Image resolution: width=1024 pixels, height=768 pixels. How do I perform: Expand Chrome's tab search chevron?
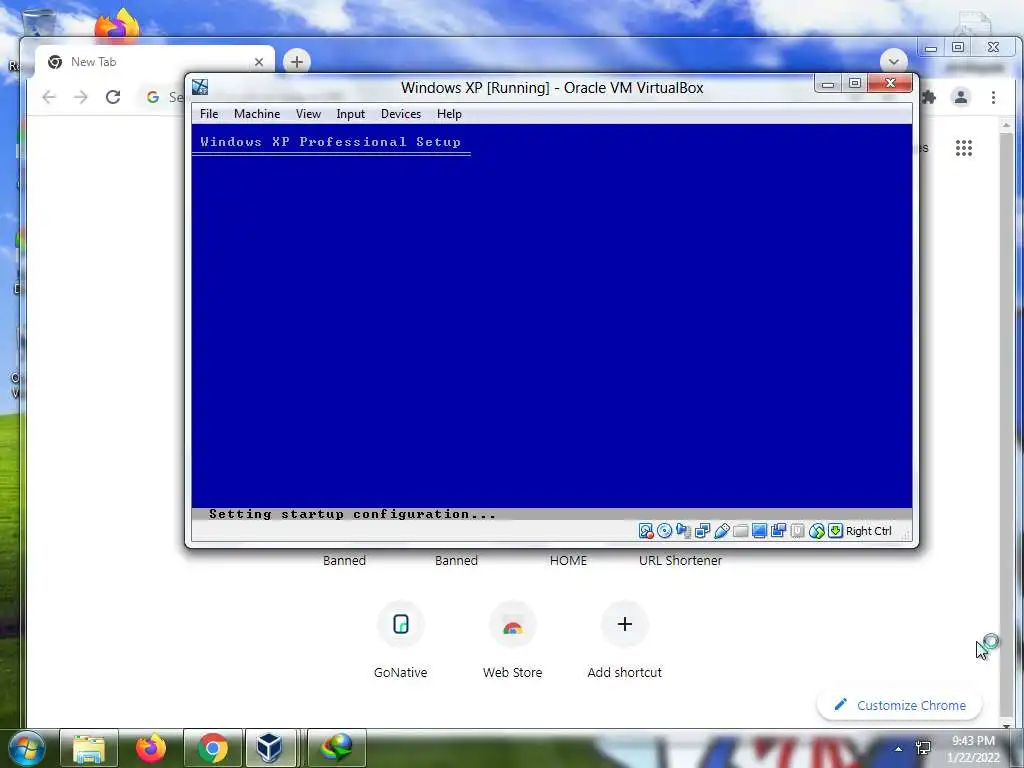[893, 61]
